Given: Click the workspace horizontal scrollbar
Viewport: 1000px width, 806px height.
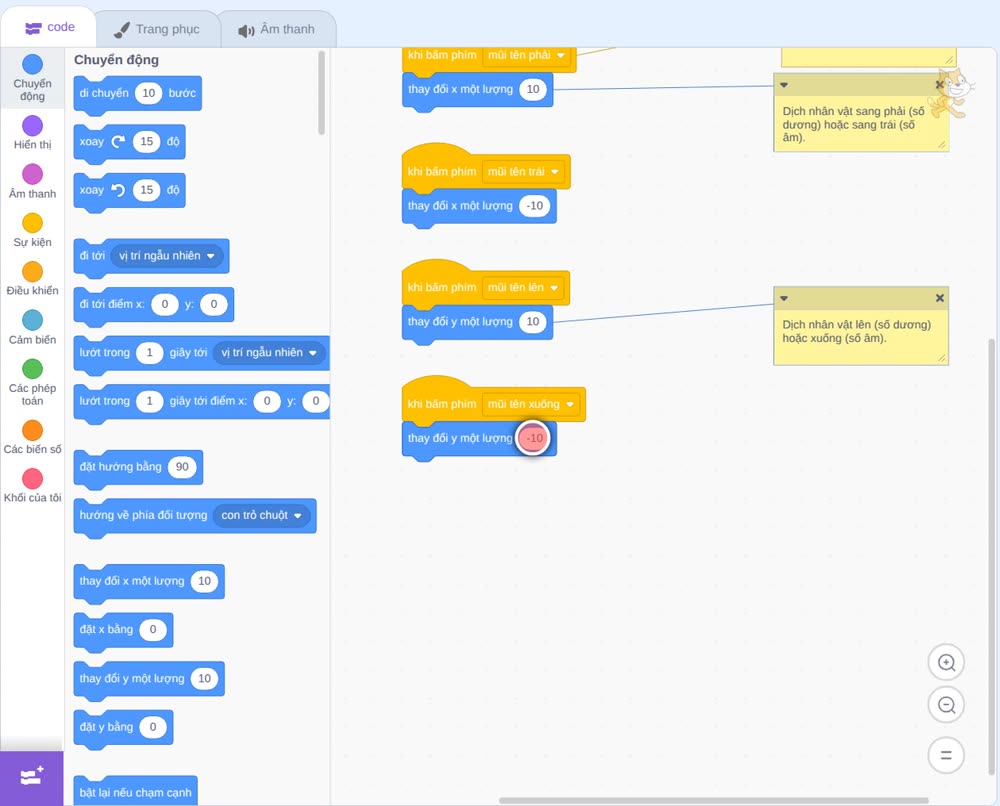Looking at the screenshot, I should click(x=713, y=800).
